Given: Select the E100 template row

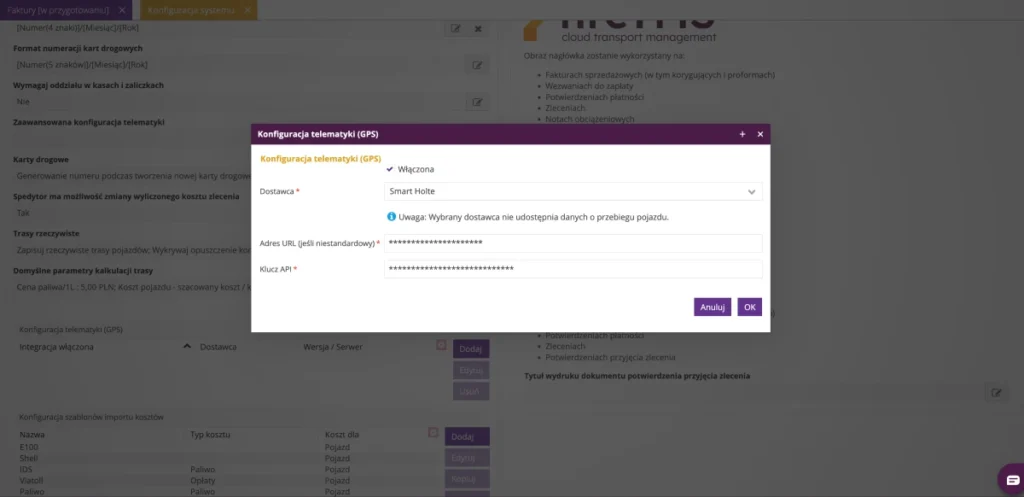Looking at the screenshot, I should [222, 447].
